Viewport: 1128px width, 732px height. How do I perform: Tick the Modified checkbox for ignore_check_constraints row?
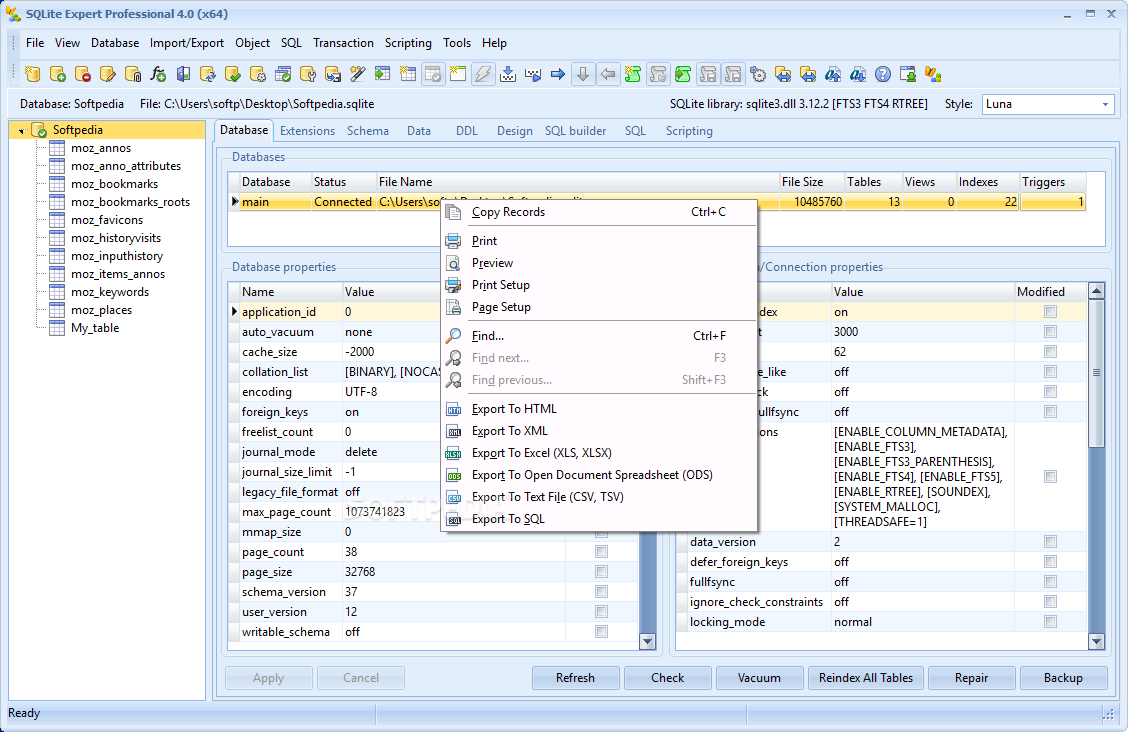click(1050, 602)
